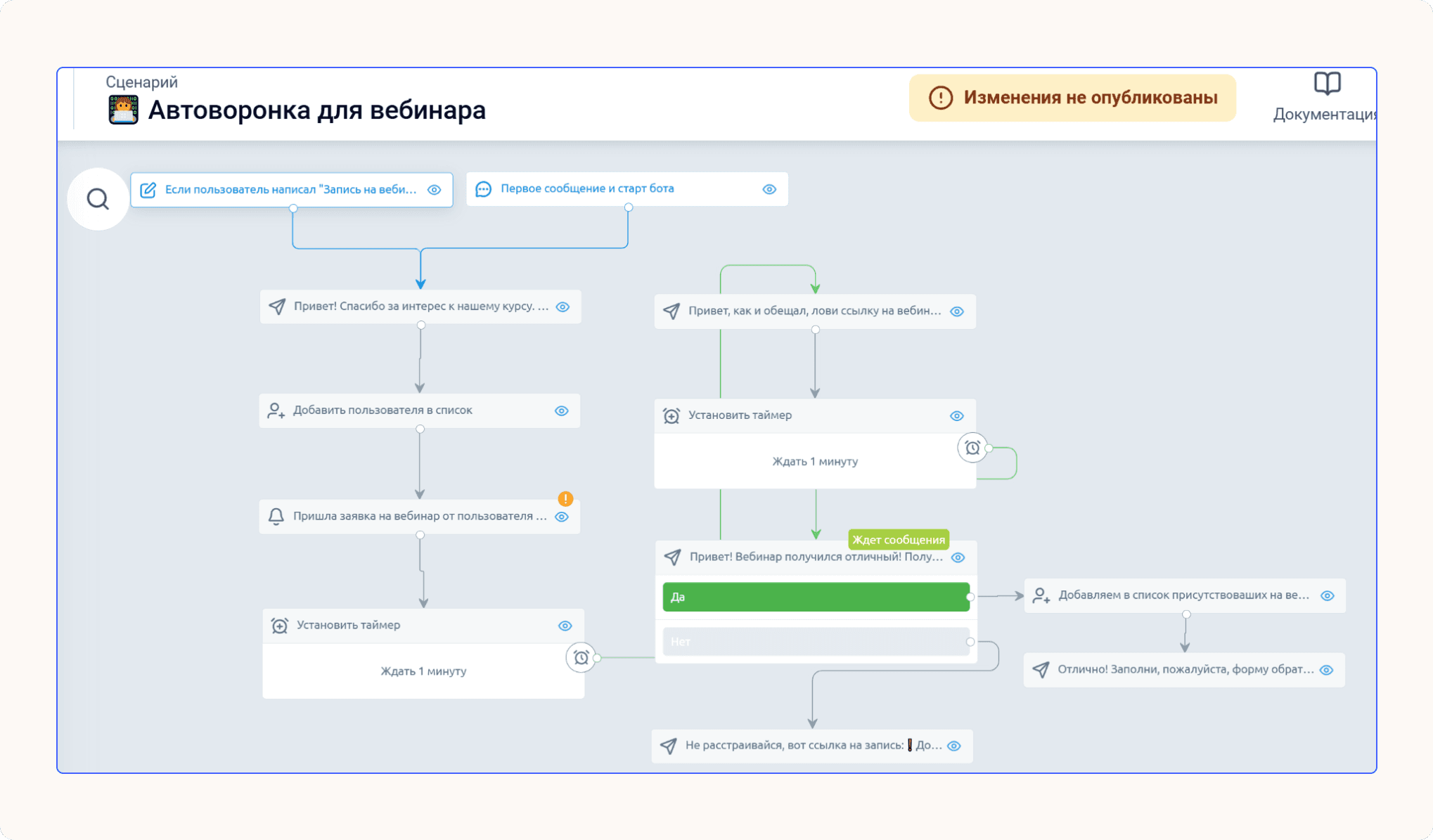1433x840 pixels.
Task: Toggle eye on 'Привет, как и обещал' block
Action: 957,311
